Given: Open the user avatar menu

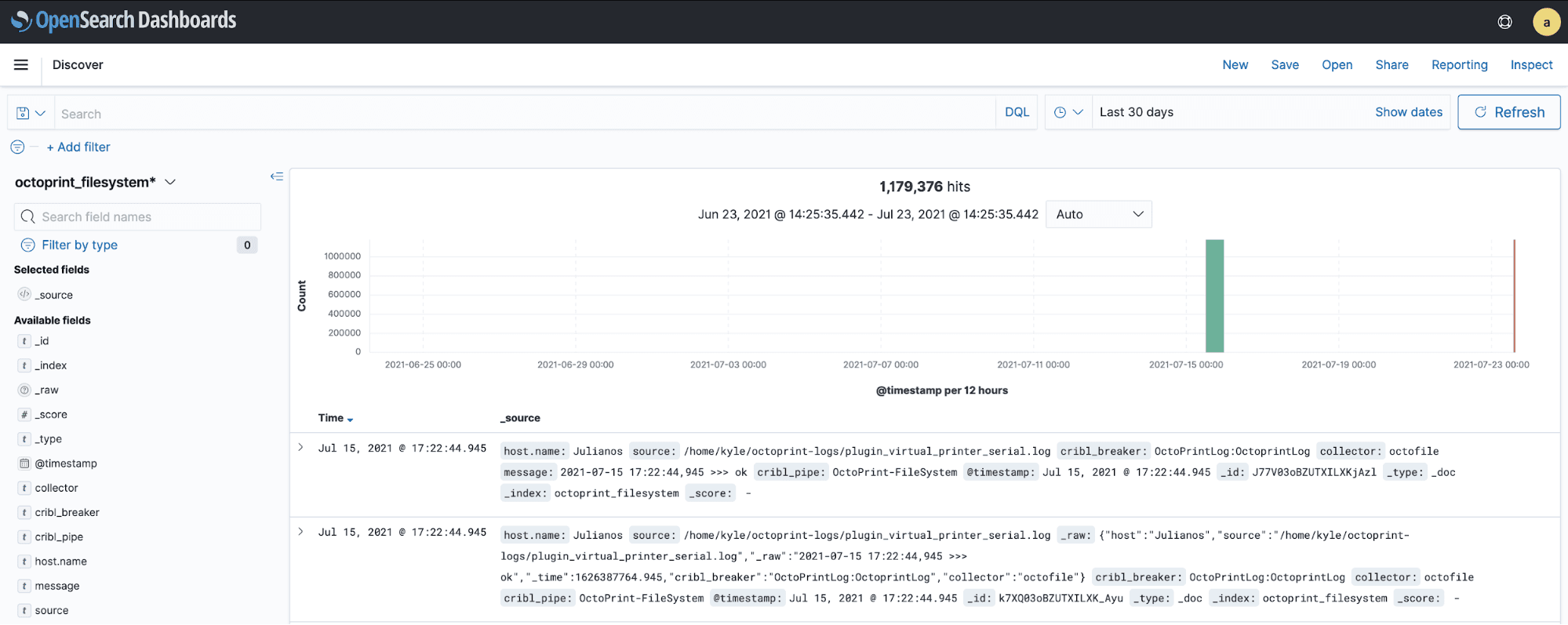Looking at the screenshot, I should click(x=1546, y=22).
